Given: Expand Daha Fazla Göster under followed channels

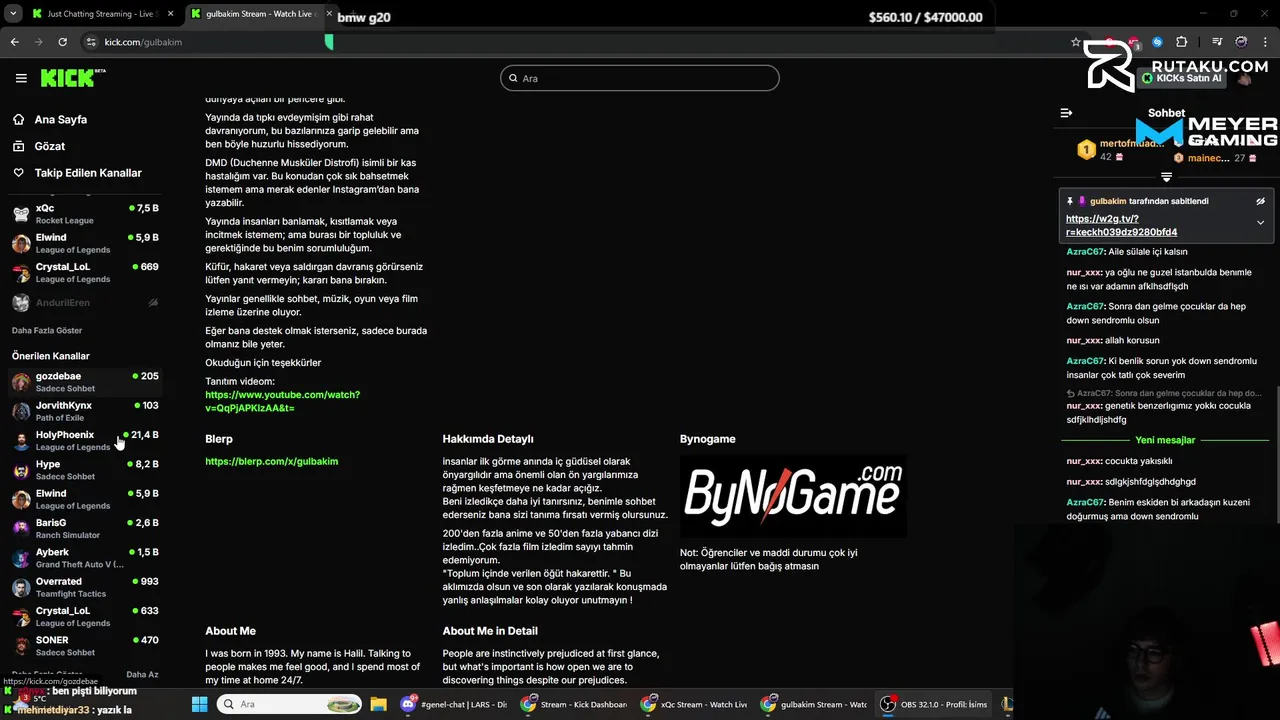Looking at the screenshot, I should tap(47, 330).
